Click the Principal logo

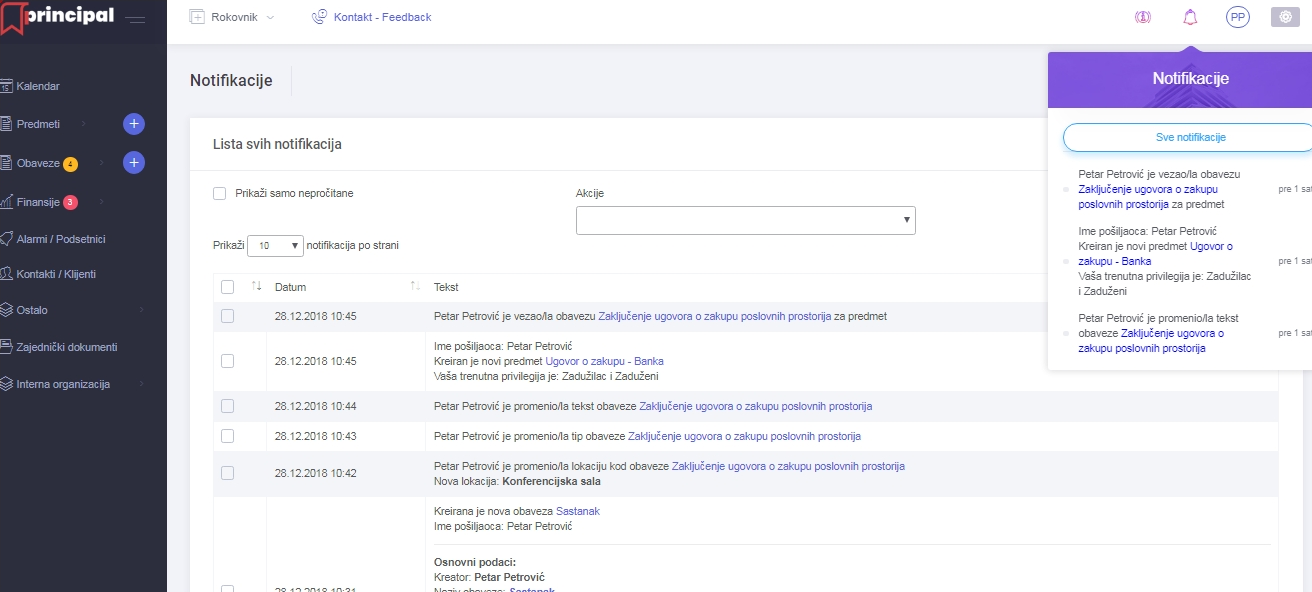click(x=58, y=18)
